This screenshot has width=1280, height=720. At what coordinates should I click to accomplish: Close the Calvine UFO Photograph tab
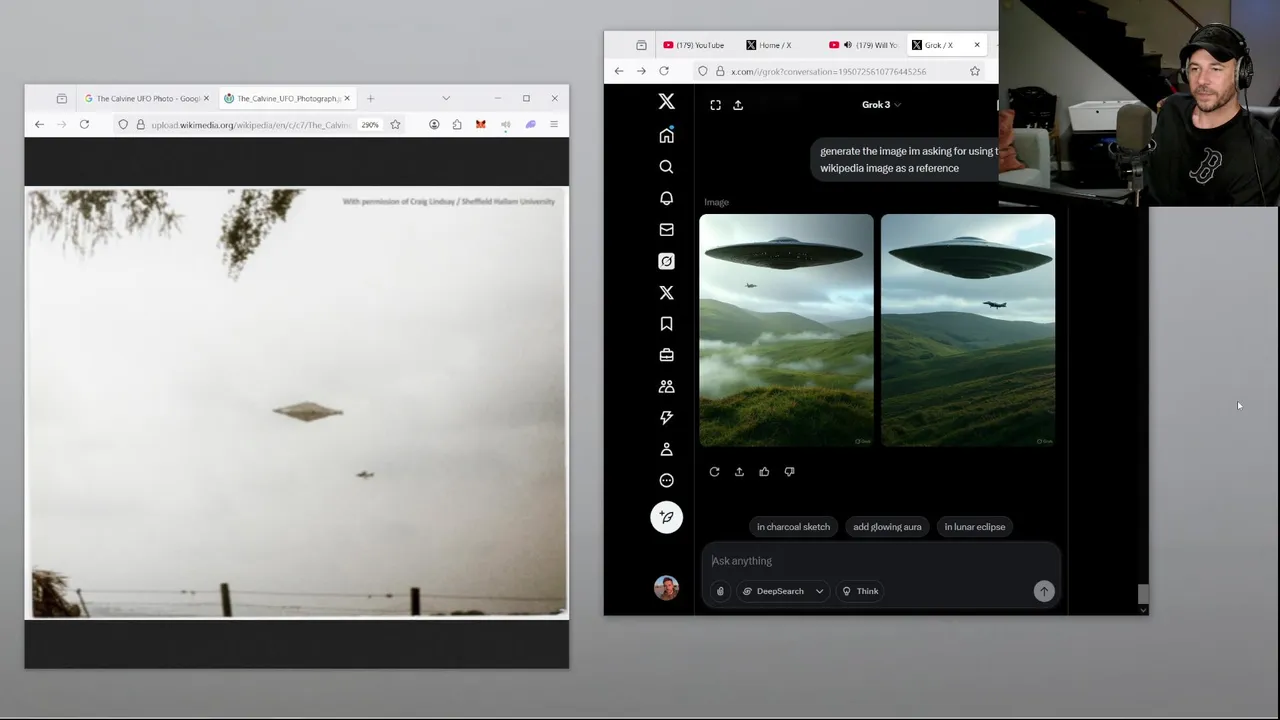(x=347, y=98)
